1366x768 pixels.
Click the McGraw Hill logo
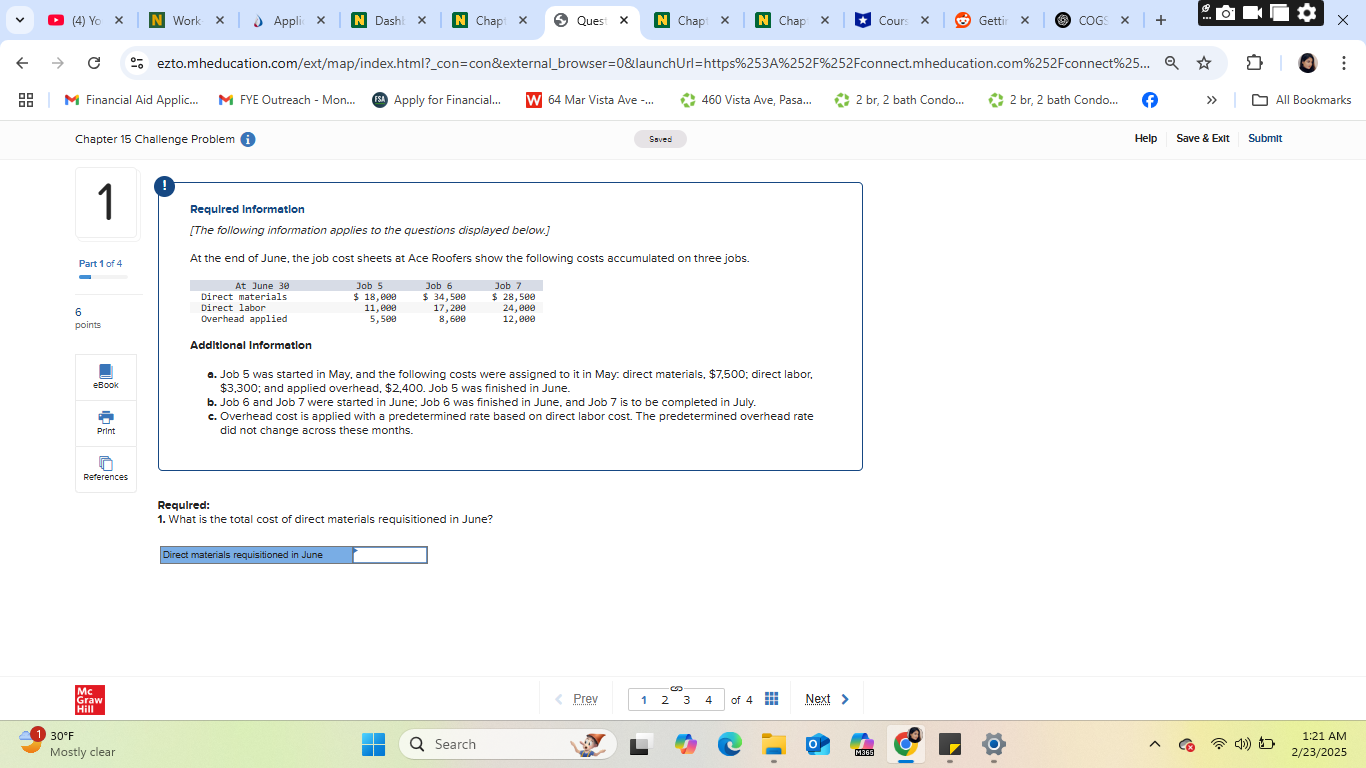click(x=89, y=699)
